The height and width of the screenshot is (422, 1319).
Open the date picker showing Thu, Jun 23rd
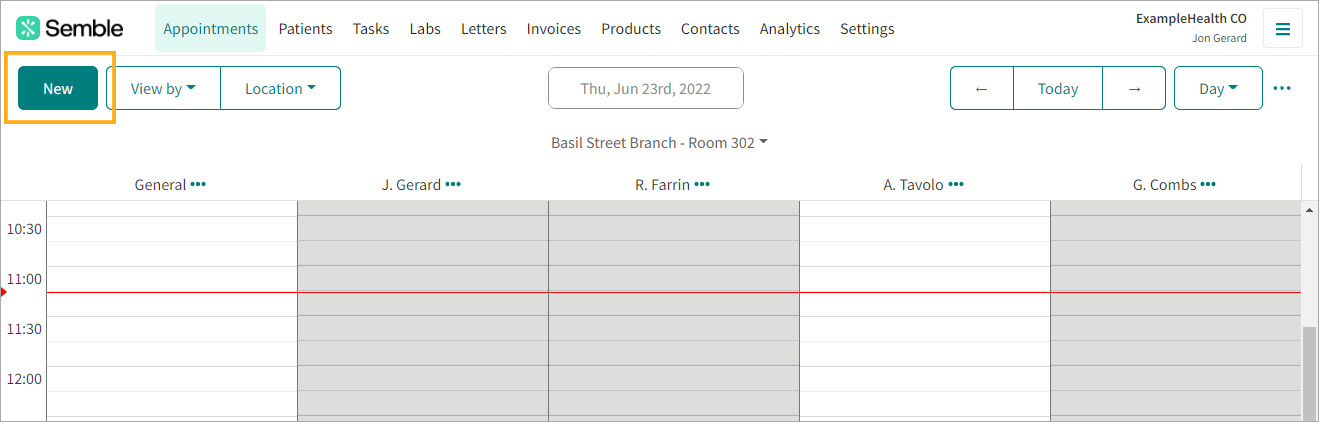[646, 88]
